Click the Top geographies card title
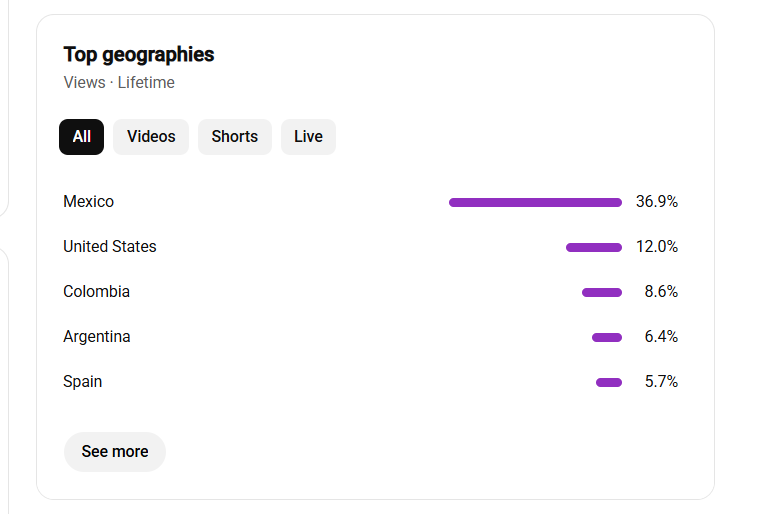771x514 pixels. click(x=139, y=55)
